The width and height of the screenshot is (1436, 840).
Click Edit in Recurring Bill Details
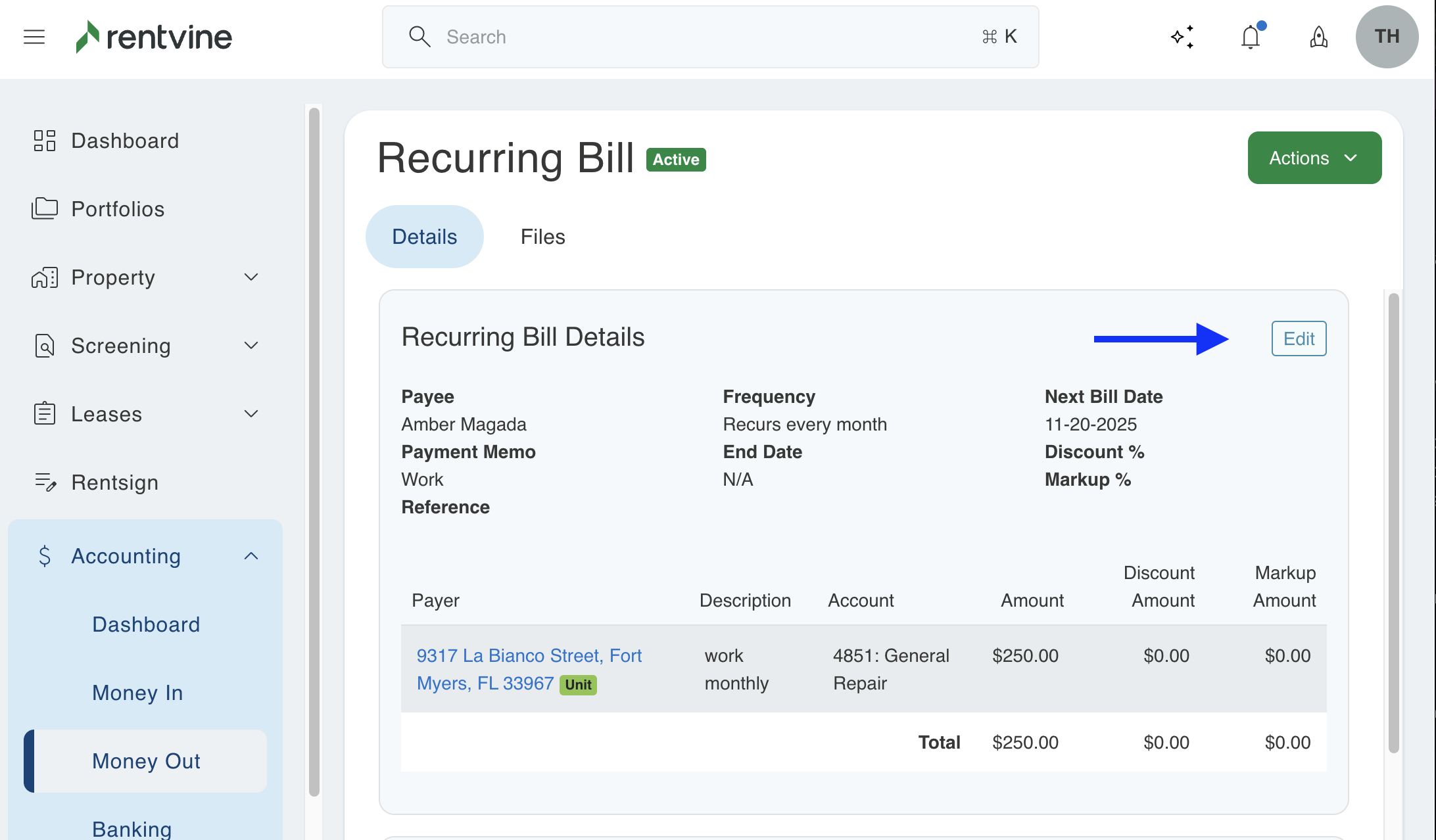pos(1299,338)
